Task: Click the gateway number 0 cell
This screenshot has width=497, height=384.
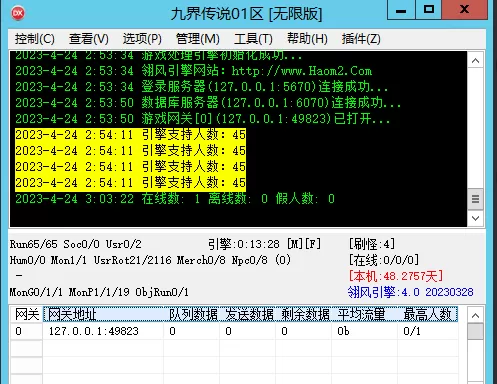Action: [27, 331]
